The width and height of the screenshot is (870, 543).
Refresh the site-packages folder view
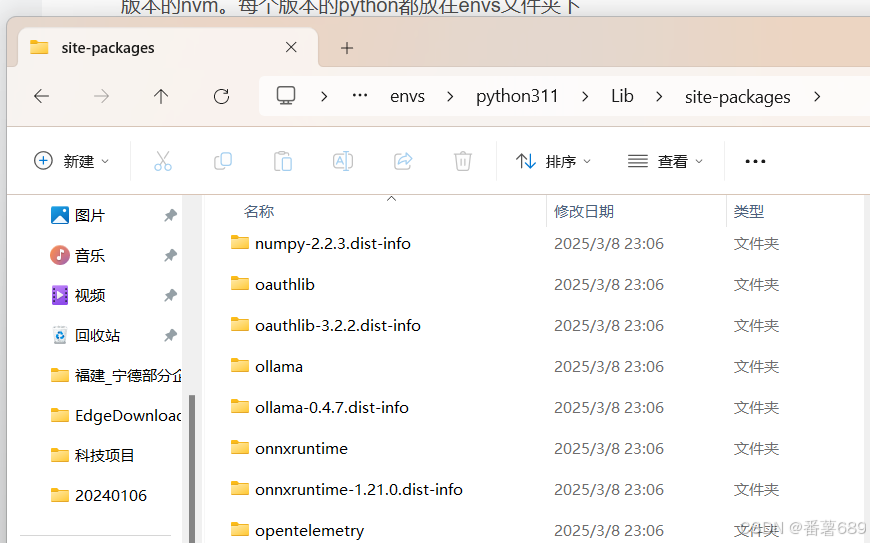[221, 97]
